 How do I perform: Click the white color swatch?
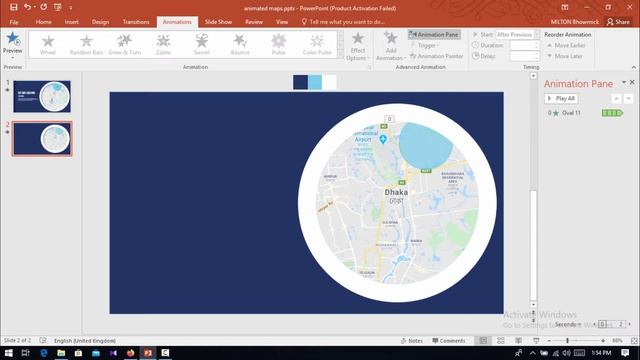pyautogui.click(x=329, y=82)
